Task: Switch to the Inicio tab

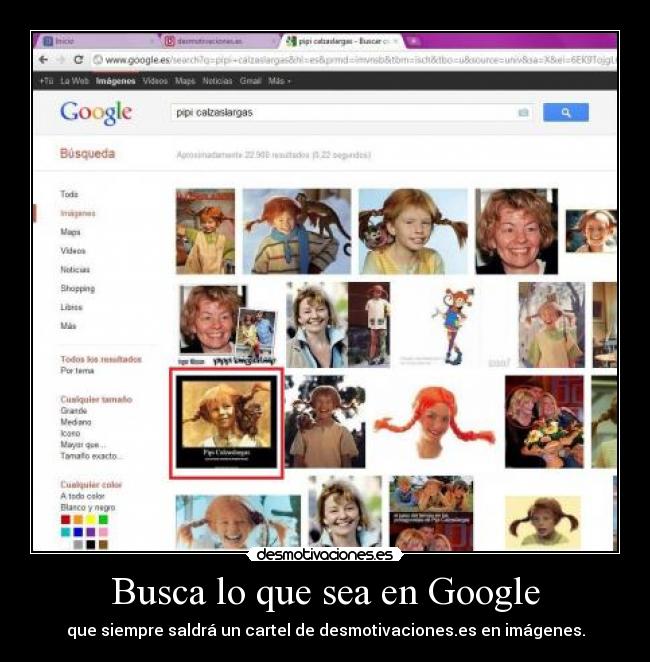Action: (98, 41)
